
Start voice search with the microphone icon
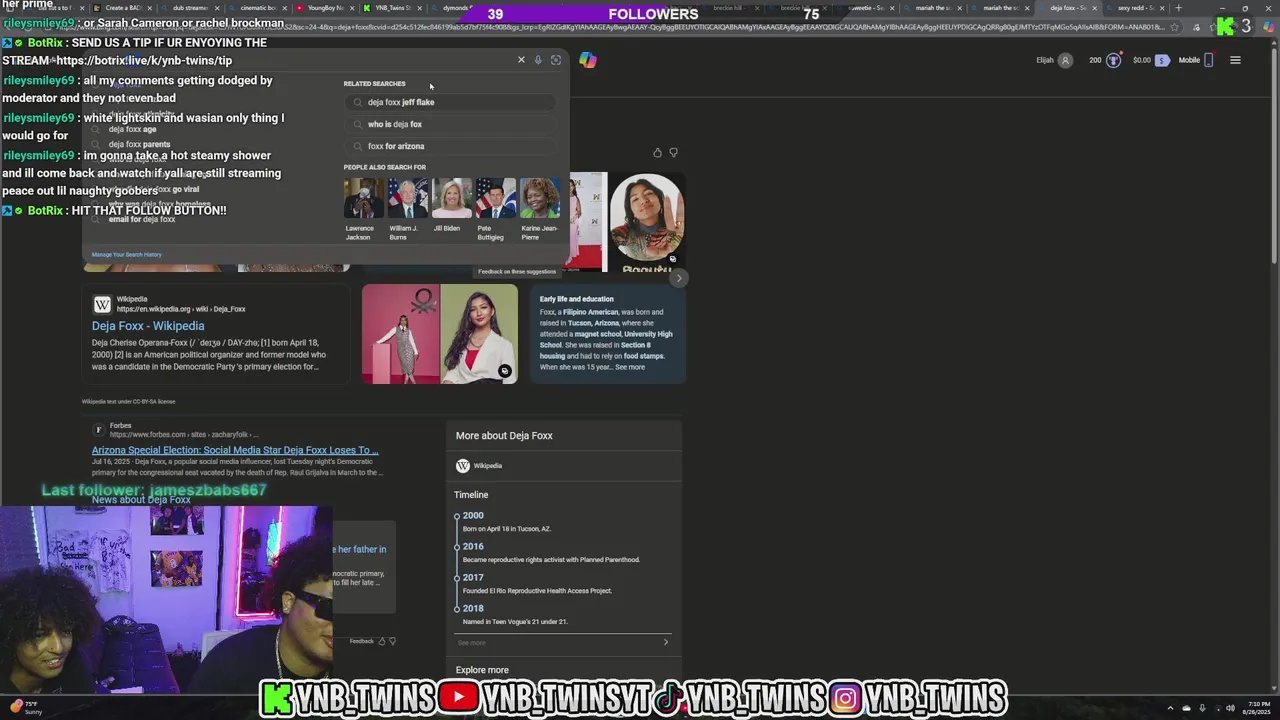point(538,60)
